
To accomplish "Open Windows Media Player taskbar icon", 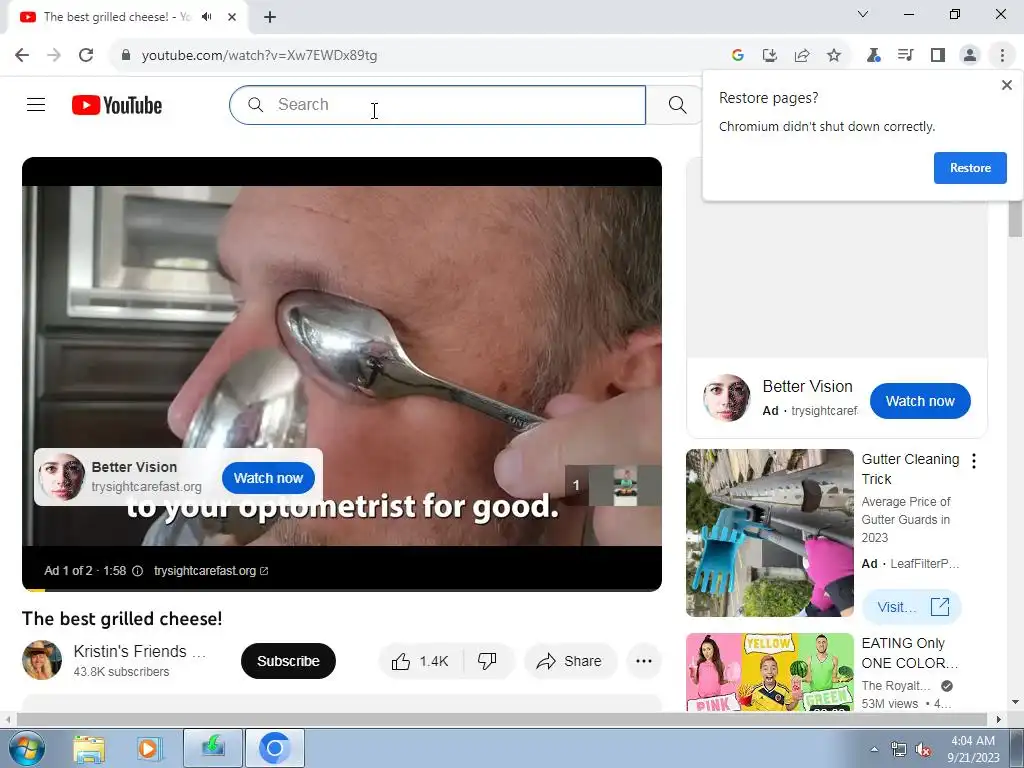I will click(148, 748).
